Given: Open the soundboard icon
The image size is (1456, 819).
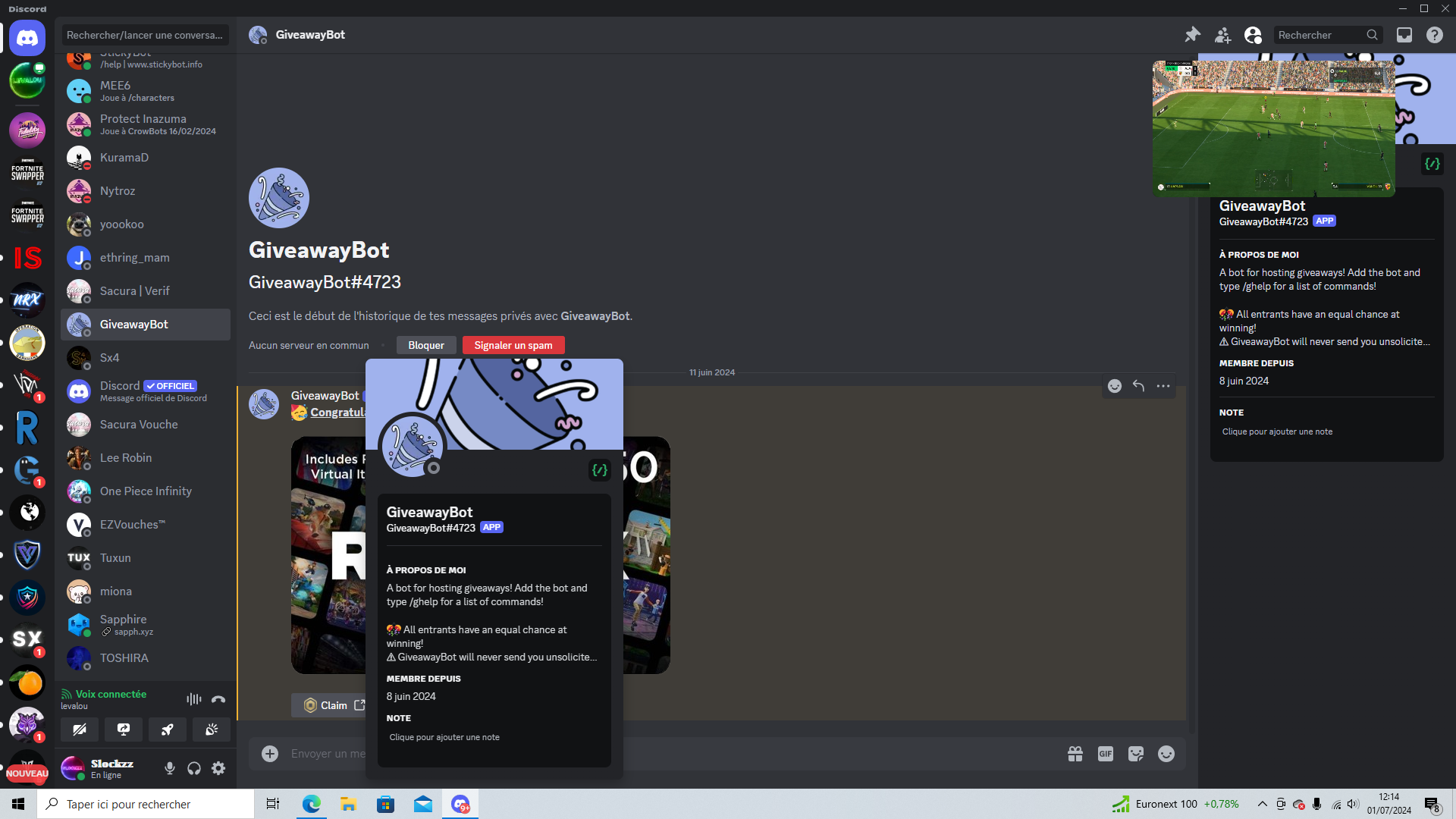Looking at the screenshot, I should click(212, 730).
